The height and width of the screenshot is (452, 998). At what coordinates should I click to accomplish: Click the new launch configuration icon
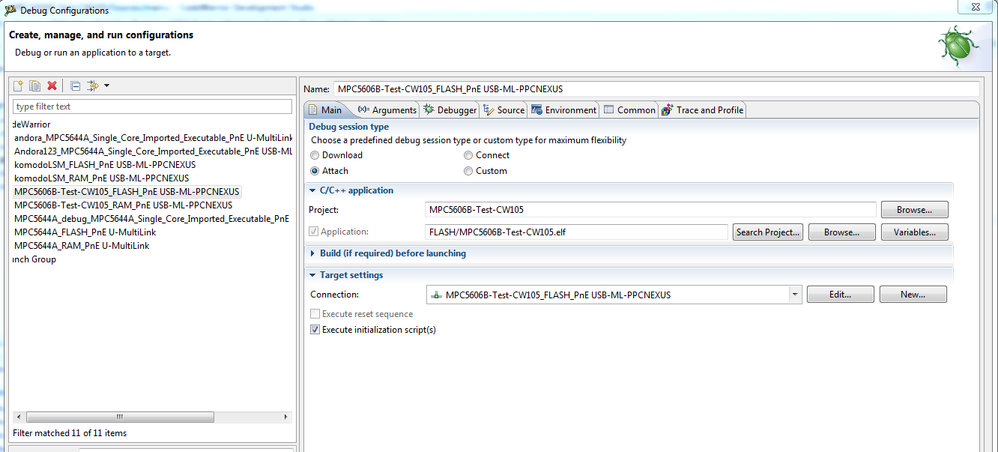19,86
